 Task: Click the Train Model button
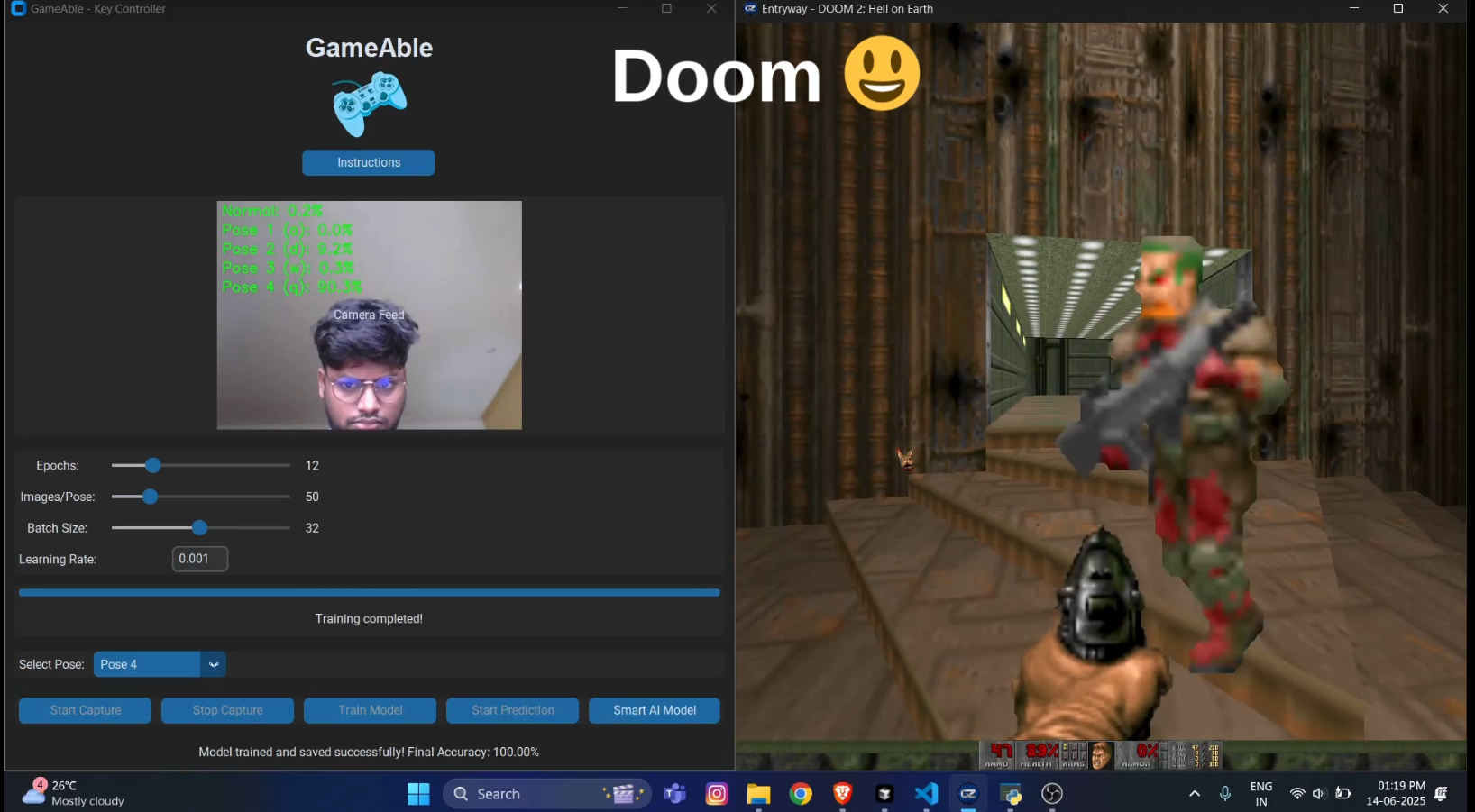pyautogui.click(x=370, y=710)
